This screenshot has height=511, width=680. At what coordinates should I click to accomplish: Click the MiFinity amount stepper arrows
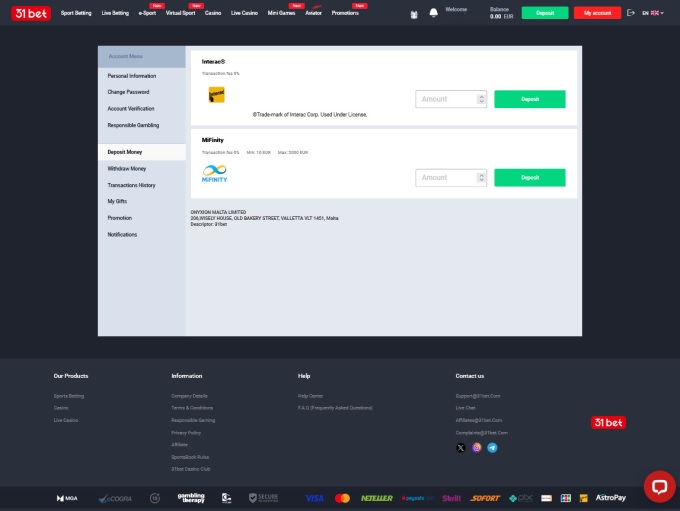(x=482, y=177)
